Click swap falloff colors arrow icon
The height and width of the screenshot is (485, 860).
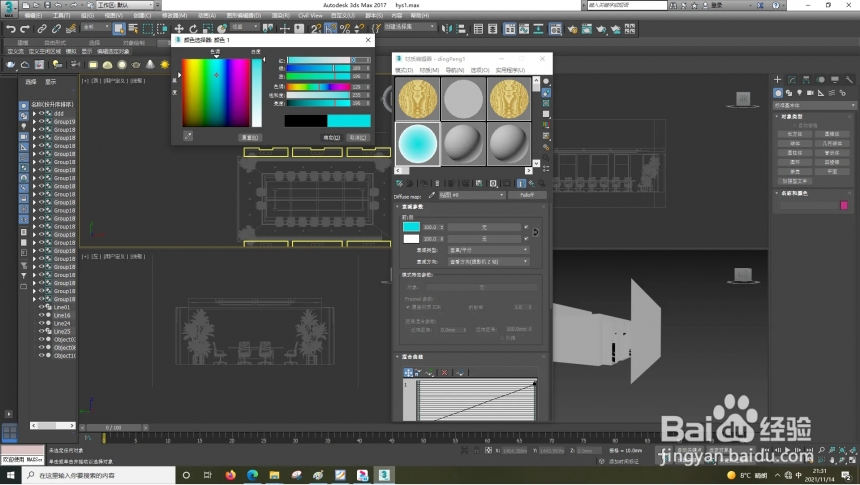click(x=535, y=232)
